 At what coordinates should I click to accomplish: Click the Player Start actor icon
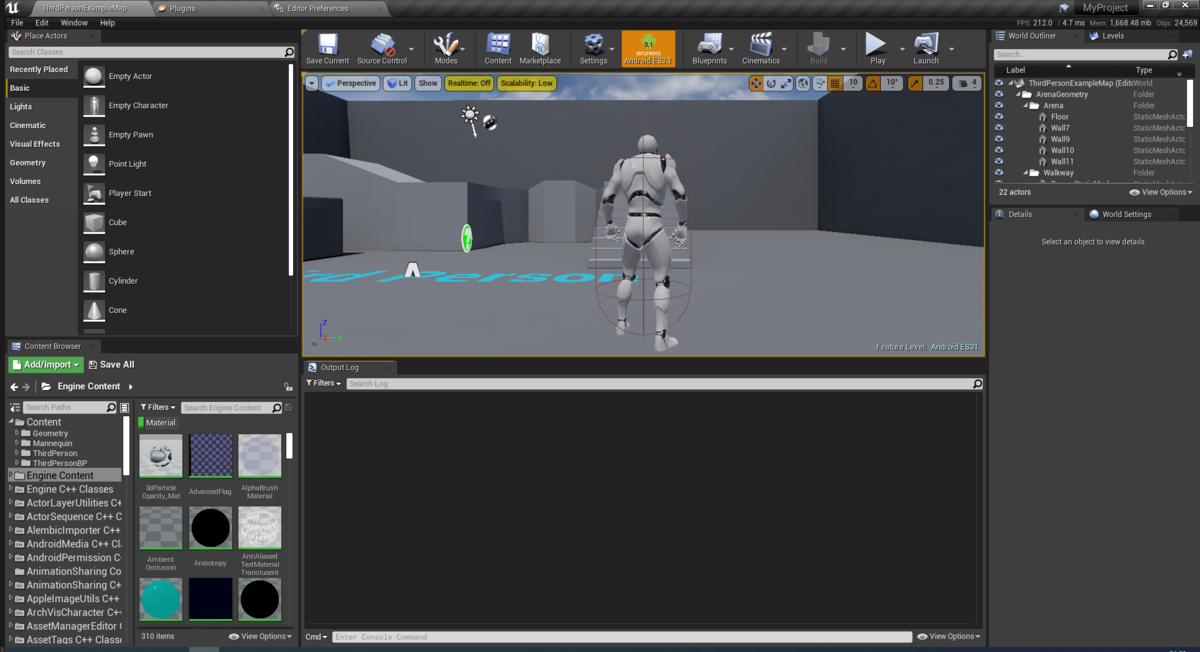coord(94,193)
